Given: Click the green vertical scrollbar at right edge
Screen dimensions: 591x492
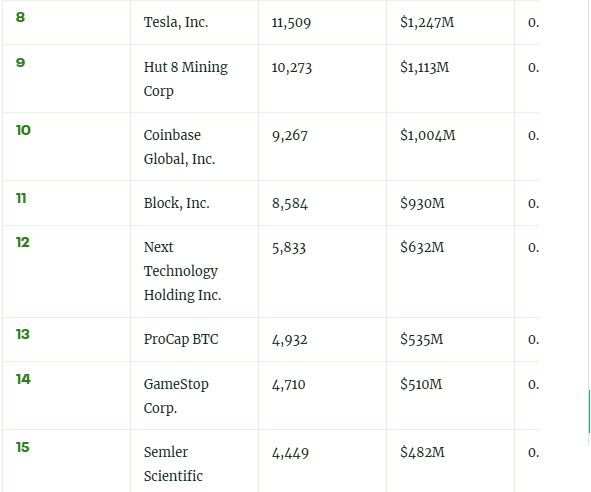Looking at the screenshot, I should (589, 412).
